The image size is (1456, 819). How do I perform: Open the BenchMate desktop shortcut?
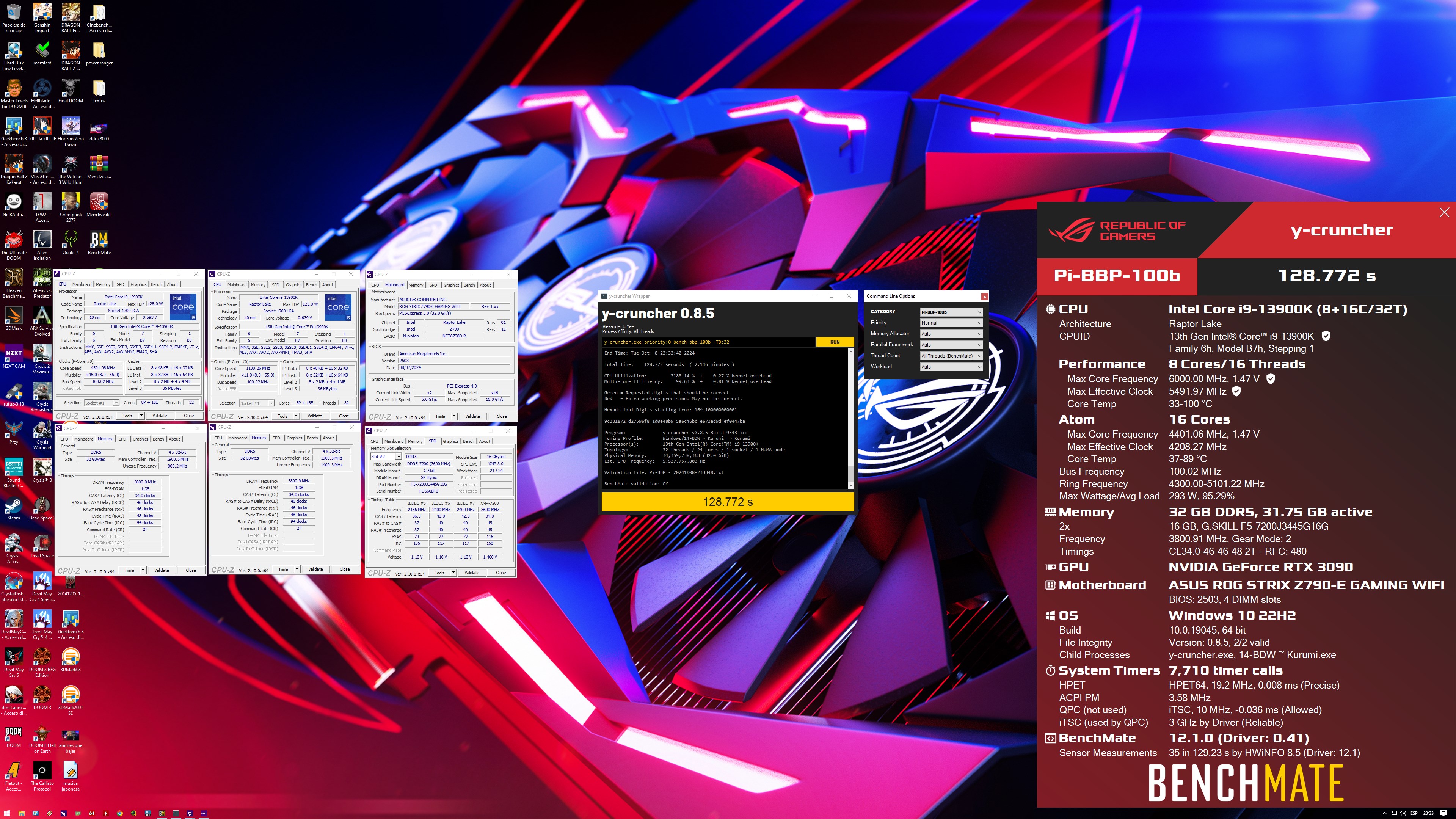click(99, 243)
